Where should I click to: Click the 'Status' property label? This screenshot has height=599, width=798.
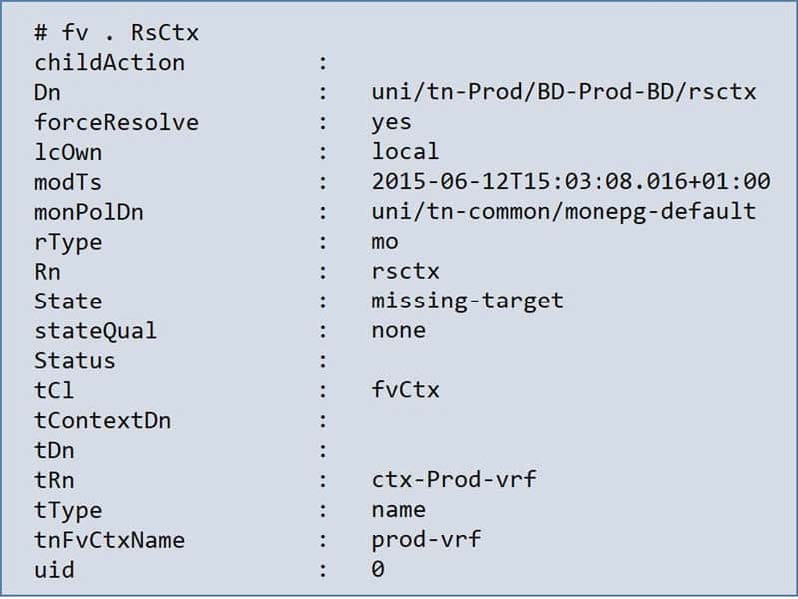point(75,360)
